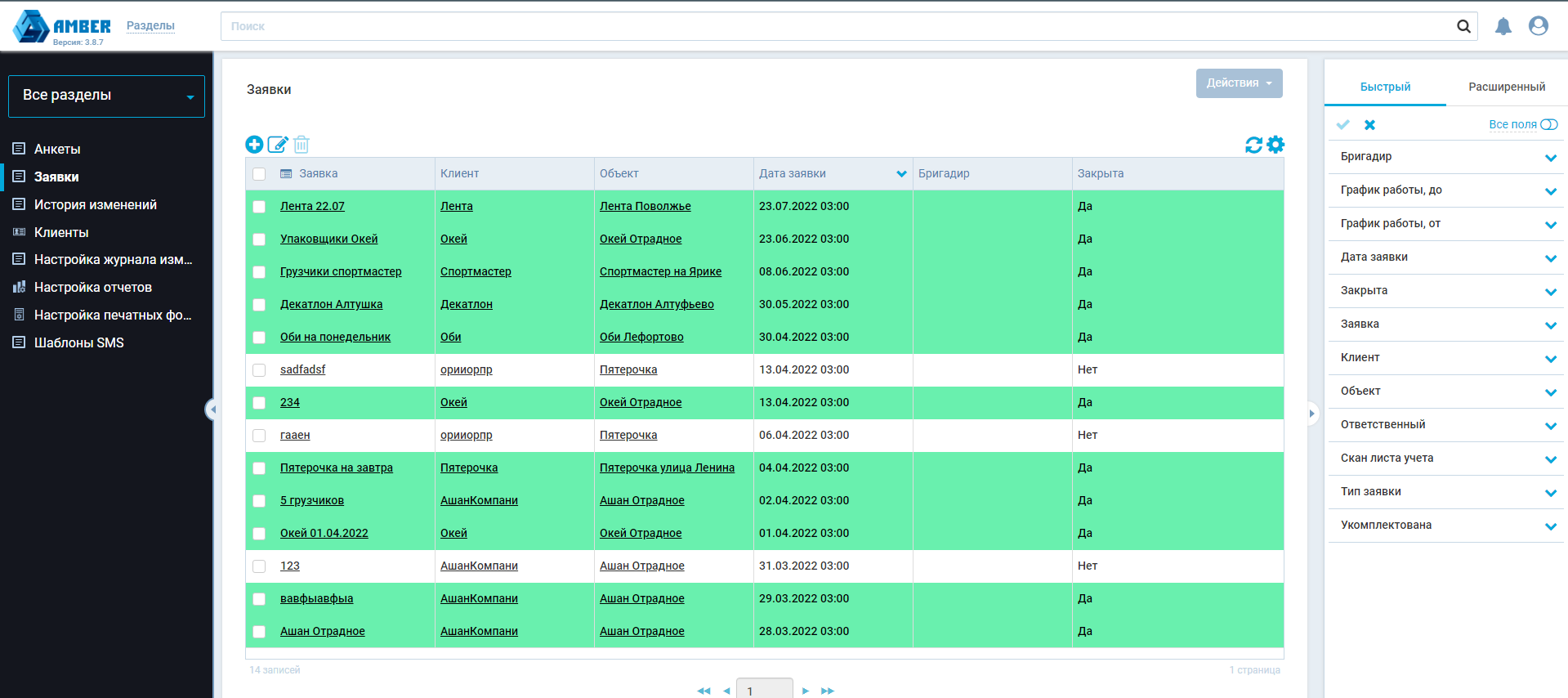Click the delete trash can icon

click(302, 145)
